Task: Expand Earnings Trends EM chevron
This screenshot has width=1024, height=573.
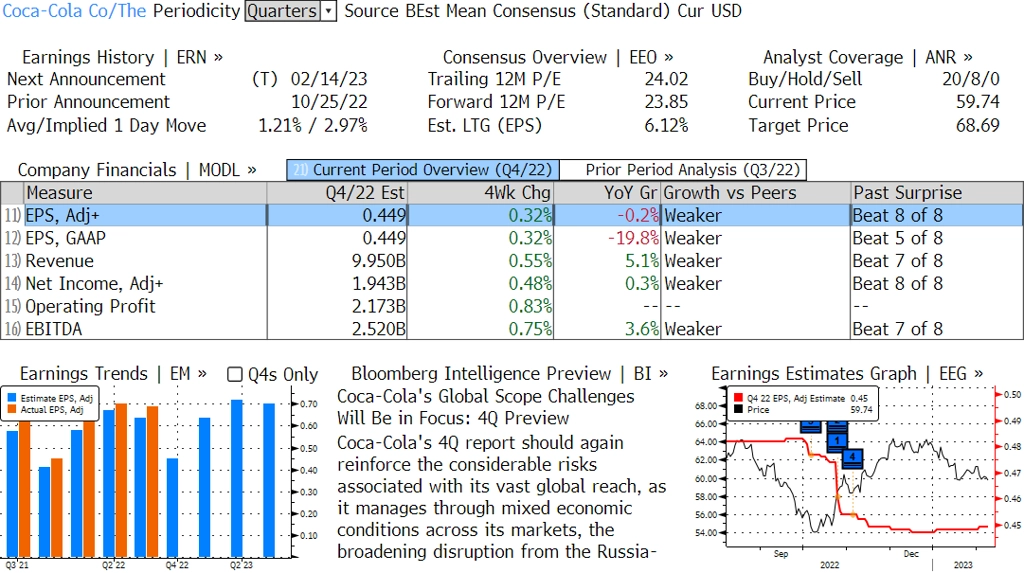Action: pyautogui.click(x=202, y=374)
